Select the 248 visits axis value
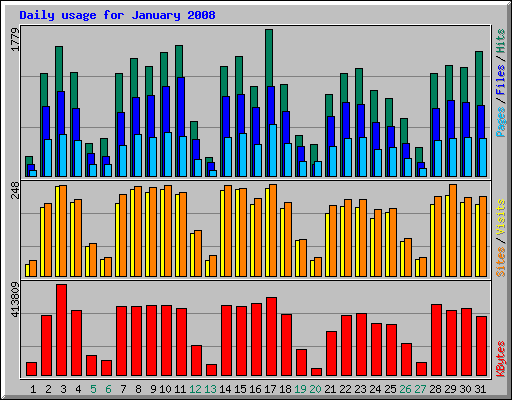The image size is (512, 400). pyautogui.click(x=15, y=190)
